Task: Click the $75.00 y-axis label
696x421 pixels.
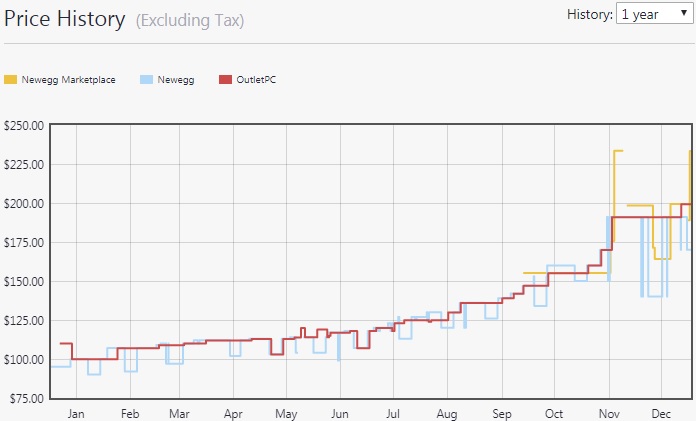Action: click(26, 399)
